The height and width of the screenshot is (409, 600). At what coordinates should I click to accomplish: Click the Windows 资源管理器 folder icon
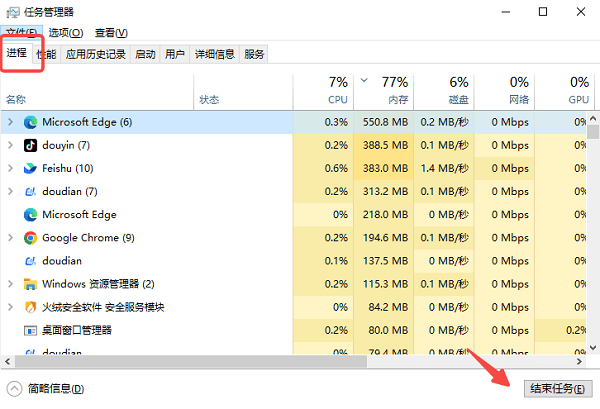coord(31,284)
